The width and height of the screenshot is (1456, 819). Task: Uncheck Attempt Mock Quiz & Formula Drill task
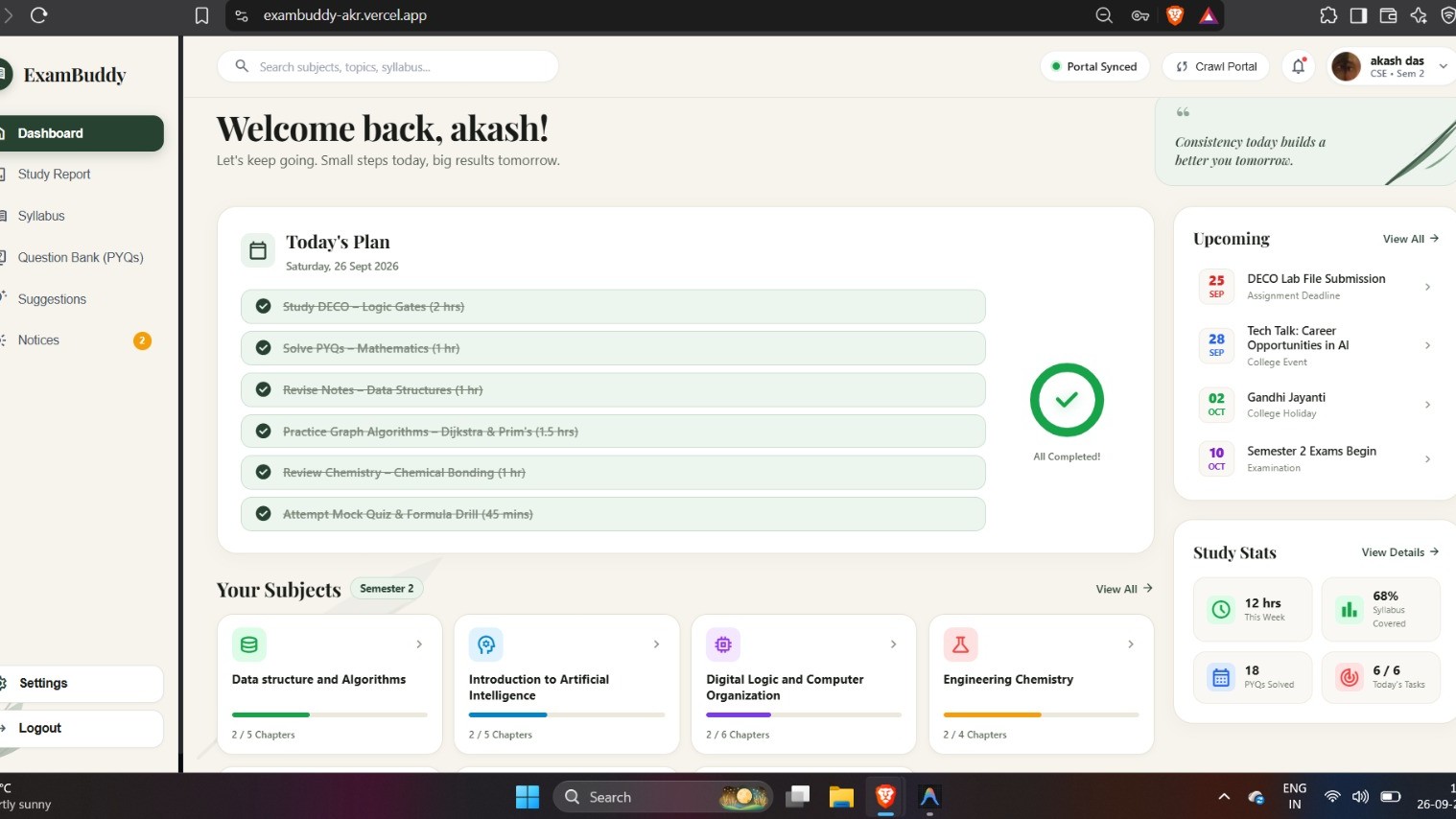pyautogui.click(x=263, y=514)
